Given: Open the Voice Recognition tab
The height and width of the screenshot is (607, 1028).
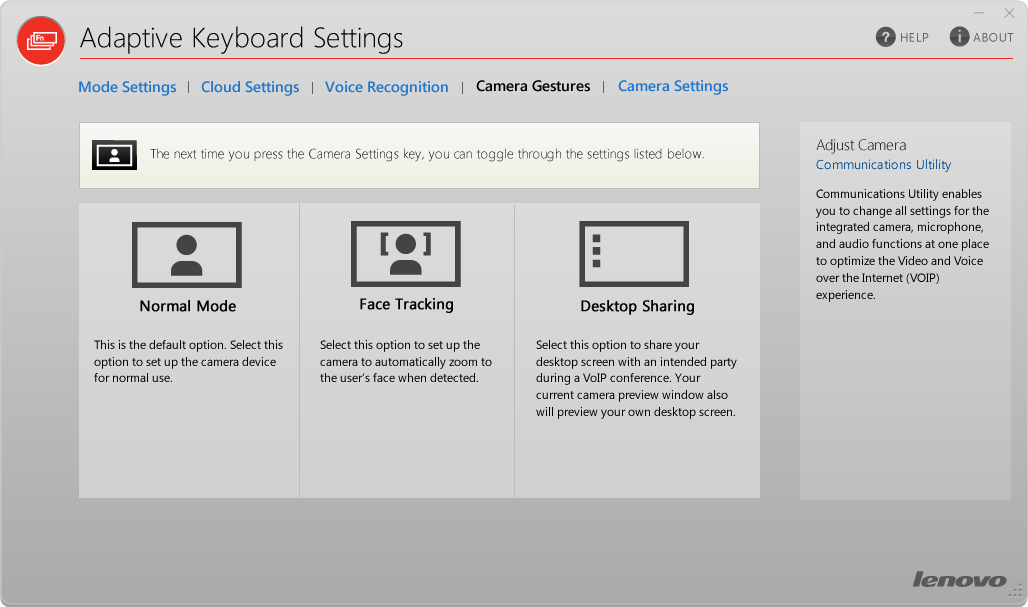Looking at the screenshot, I should (387, 87).
